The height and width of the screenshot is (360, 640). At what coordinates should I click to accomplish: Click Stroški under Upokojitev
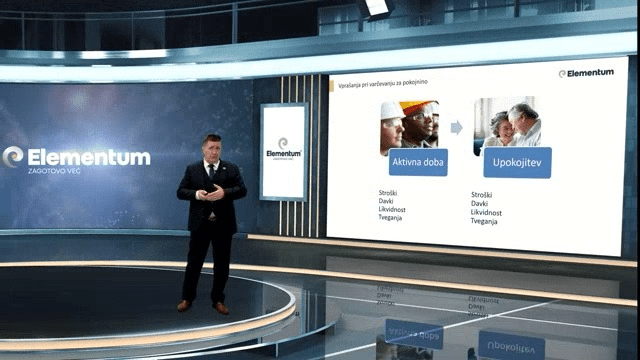click(481, 195)
